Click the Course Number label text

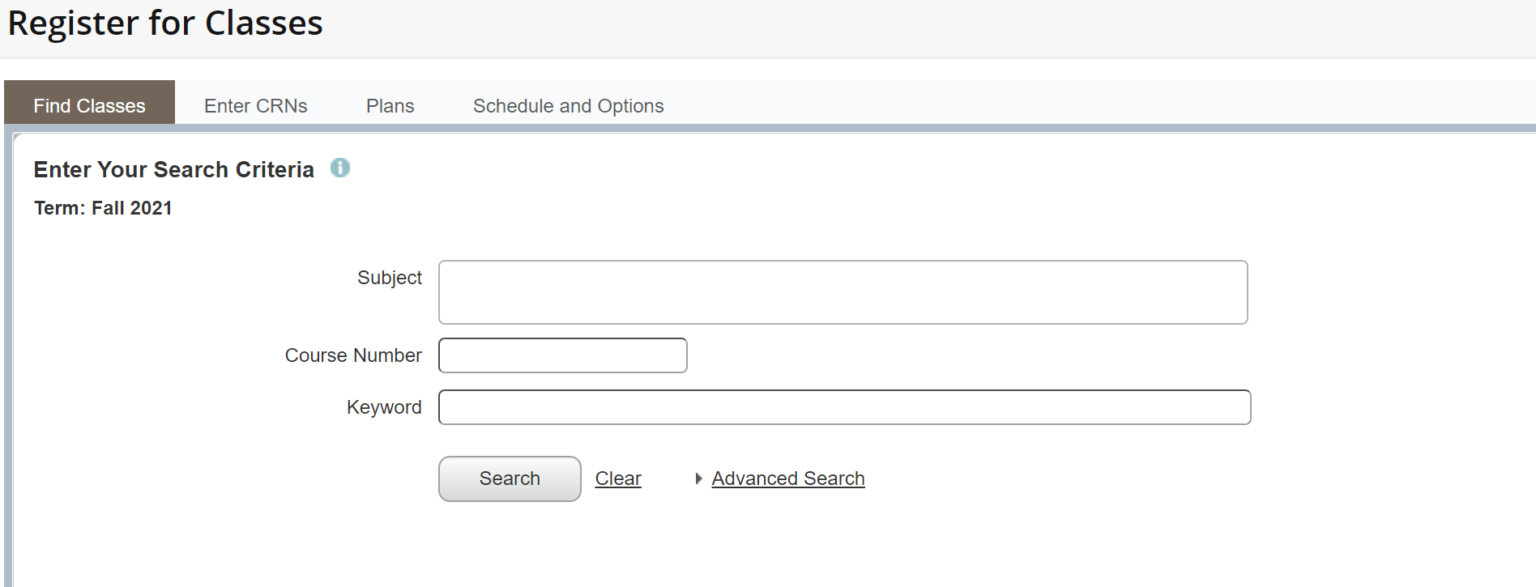tap(353, 356)
